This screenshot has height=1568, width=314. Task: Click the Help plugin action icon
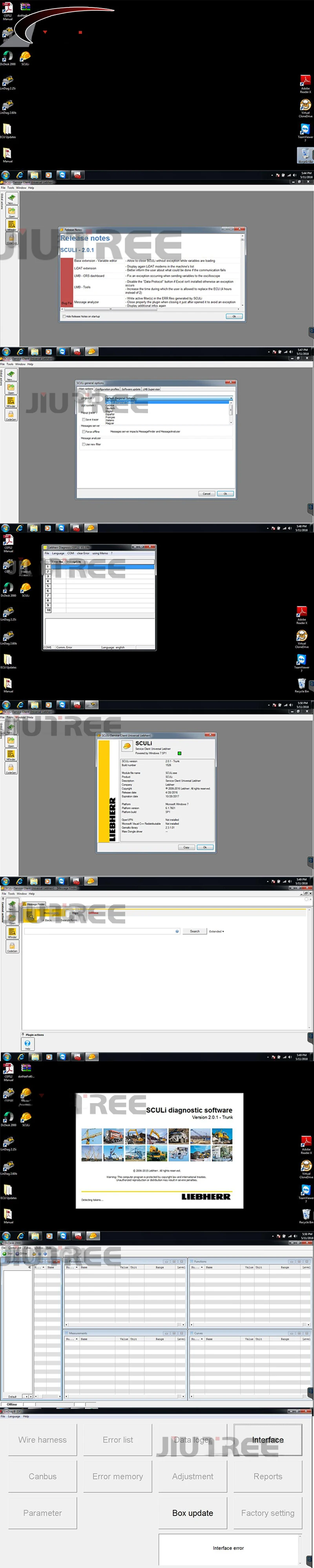coord(27,1045)
